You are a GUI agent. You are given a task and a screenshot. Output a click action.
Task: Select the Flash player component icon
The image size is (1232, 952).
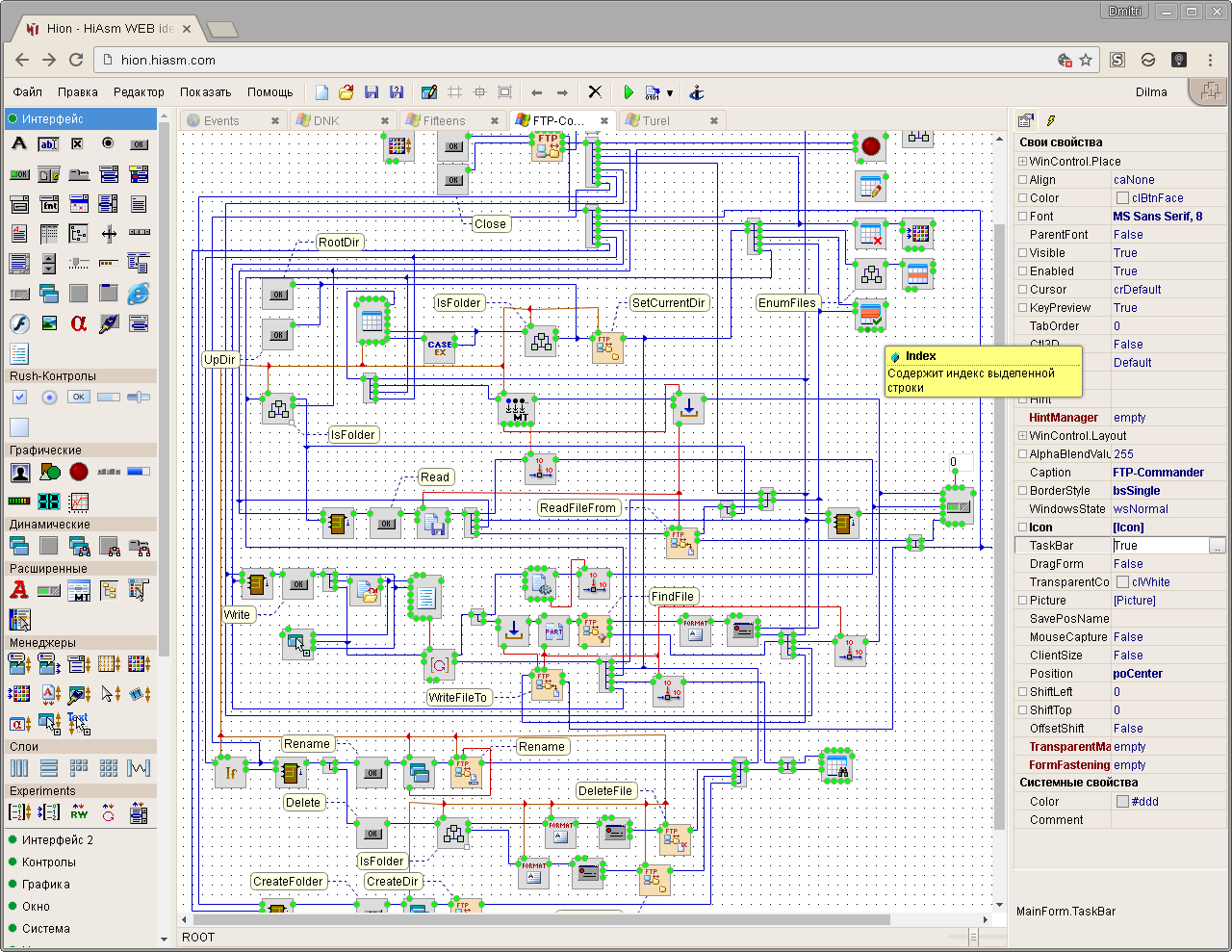pos(19,323)
